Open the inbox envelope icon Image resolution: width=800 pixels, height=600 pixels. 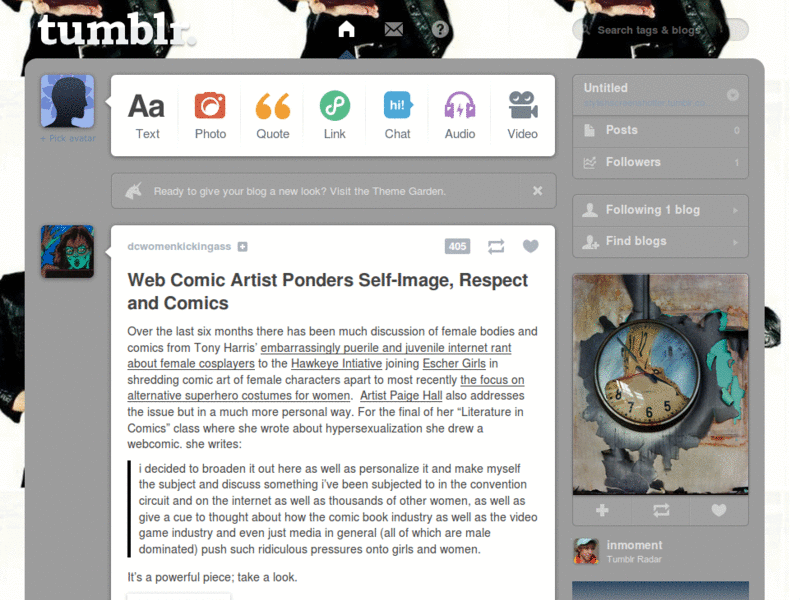click(x=394, y=29)
